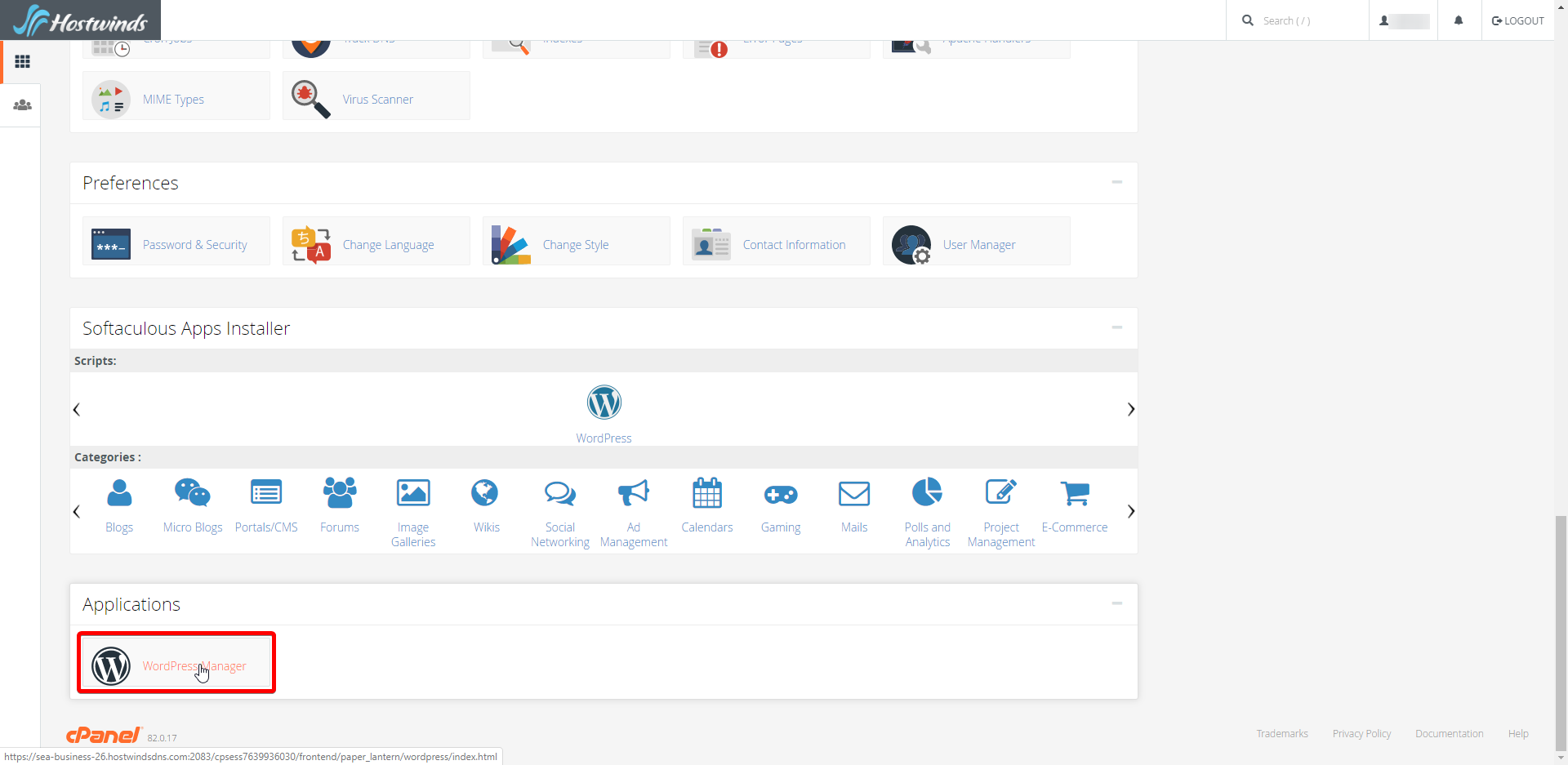Open the notifications bell
Viewport: 1568px width, 765px height.
tap(1459, 20)
